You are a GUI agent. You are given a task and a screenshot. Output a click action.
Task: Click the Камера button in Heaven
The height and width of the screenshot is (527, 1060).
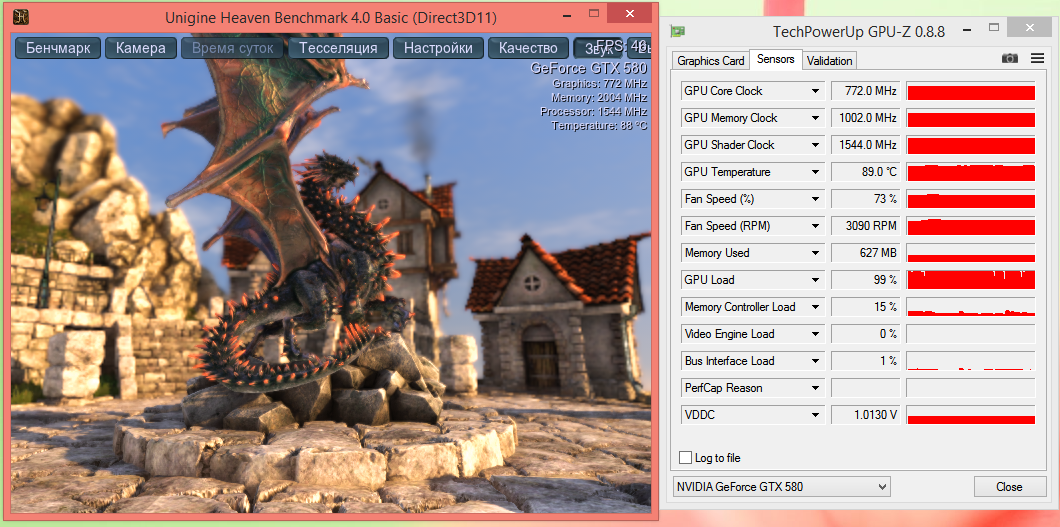[141, 48]
